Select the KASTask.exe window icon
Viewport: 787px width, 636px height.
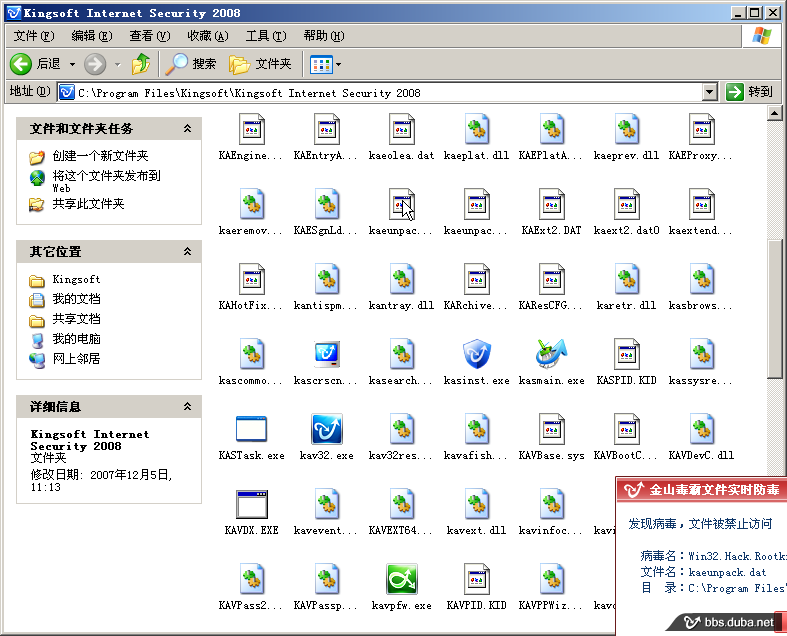pos(251,429)
